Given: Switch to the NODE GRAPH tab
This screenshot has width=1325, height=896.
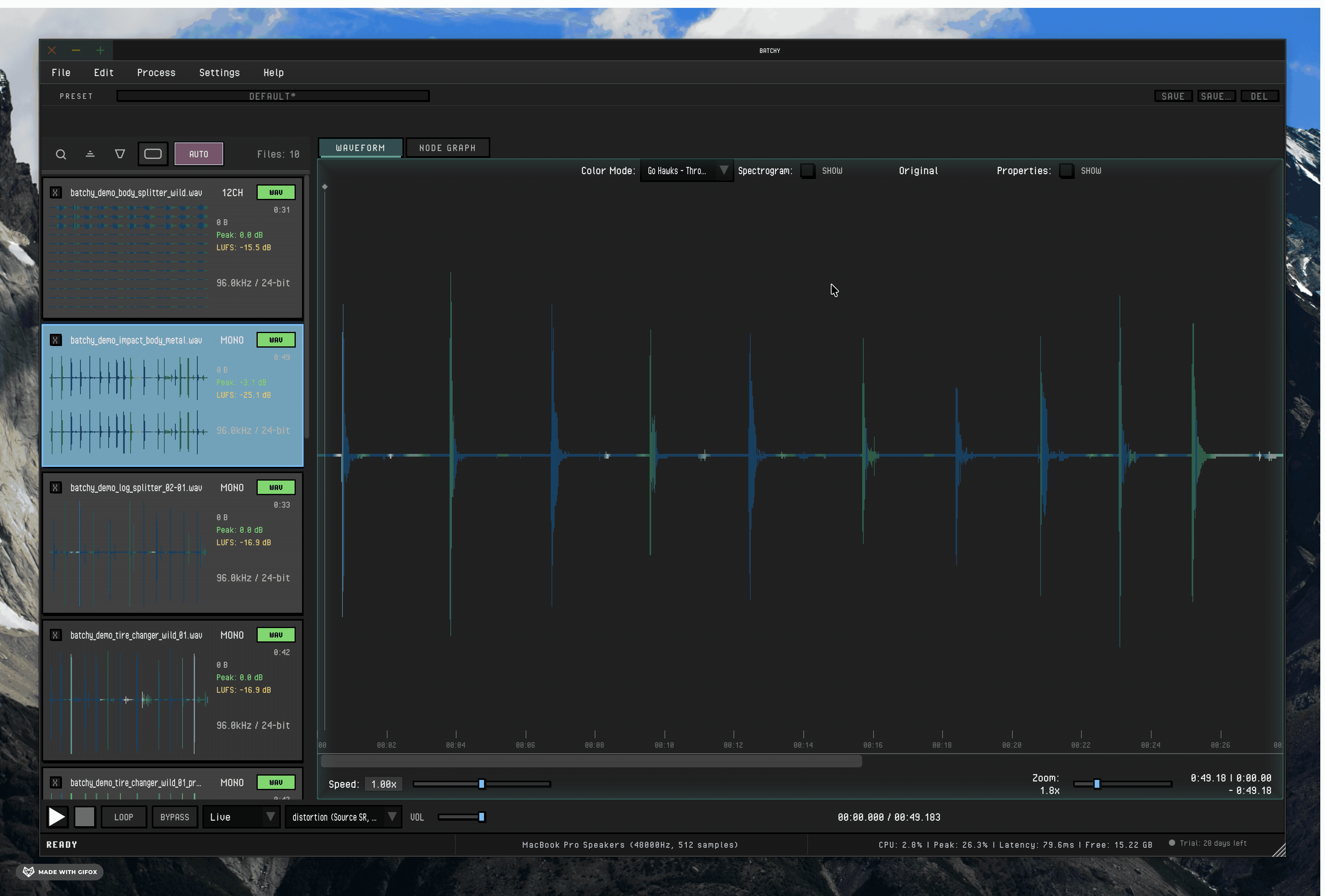Looking at the screenshot, I should (448, 147).
